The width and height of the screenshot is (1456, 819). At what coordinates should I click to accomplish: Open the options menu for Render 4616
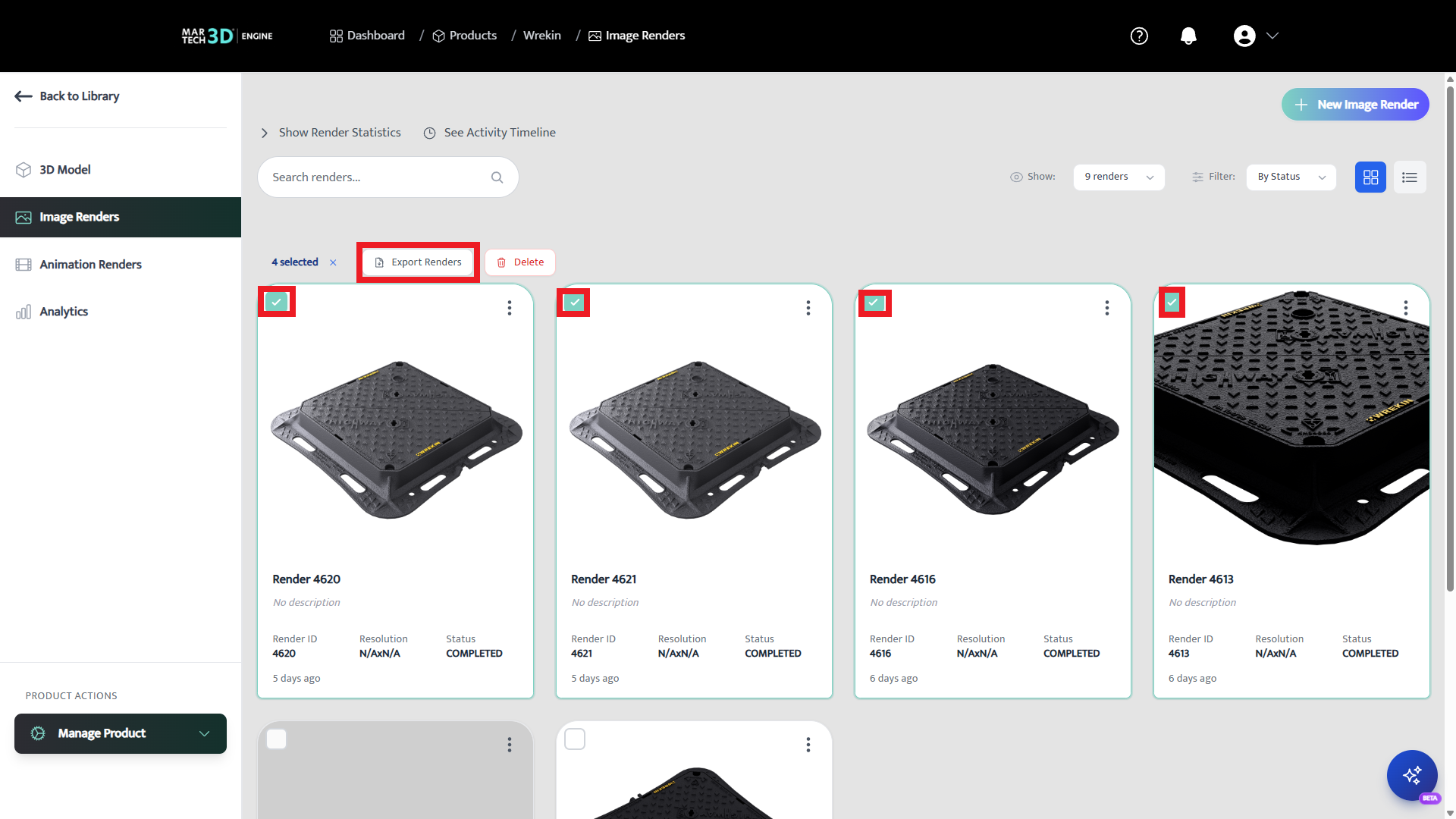[1107, 308]
